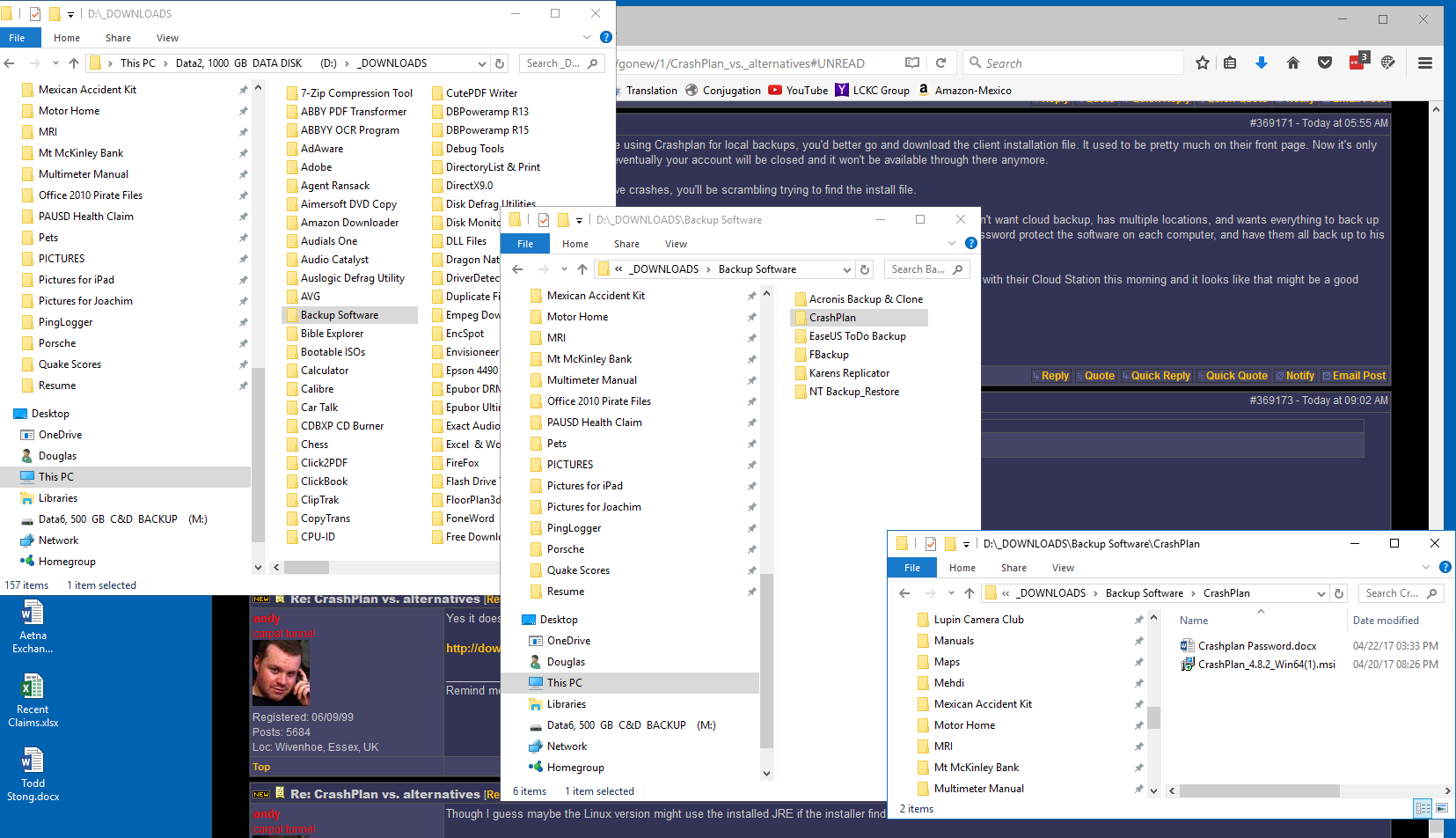This screenshot has height=838, width=1456.
Task: Go up one level in Backup Software window
Action: [582, 269]
